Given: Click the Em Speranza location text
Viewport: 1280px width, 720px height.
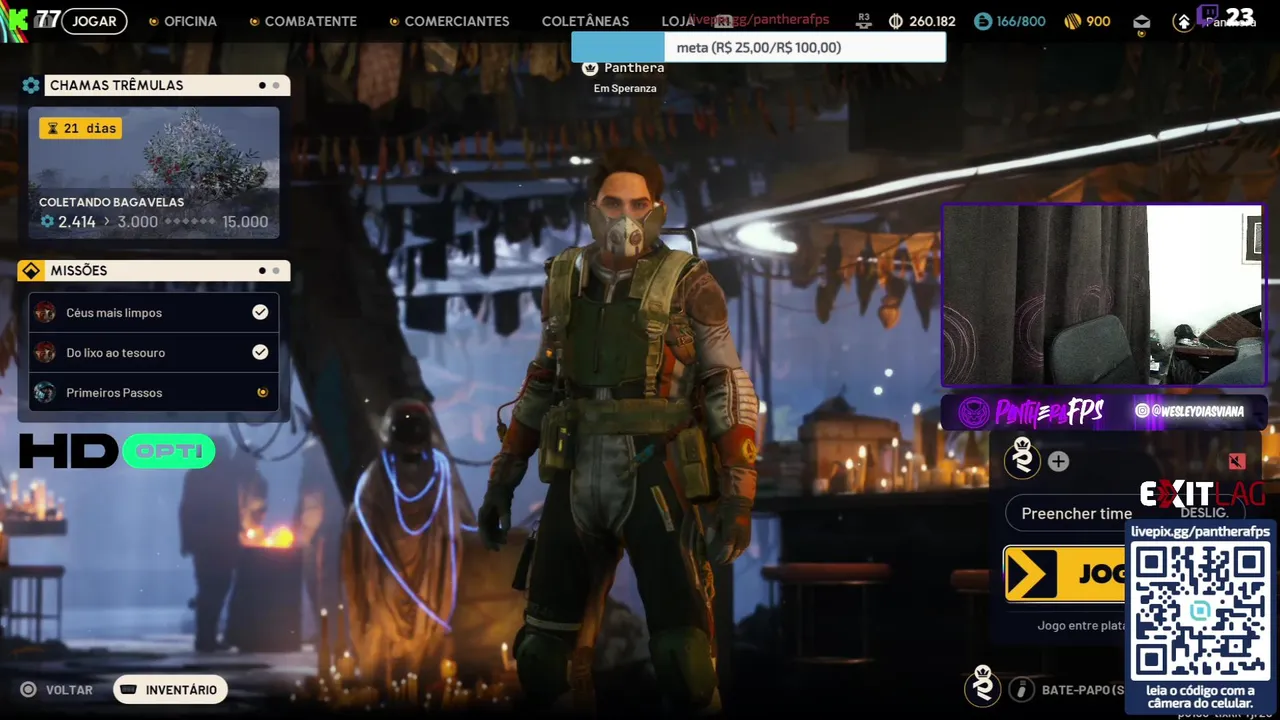Looking at the screenshot, I should pos(625,88).
